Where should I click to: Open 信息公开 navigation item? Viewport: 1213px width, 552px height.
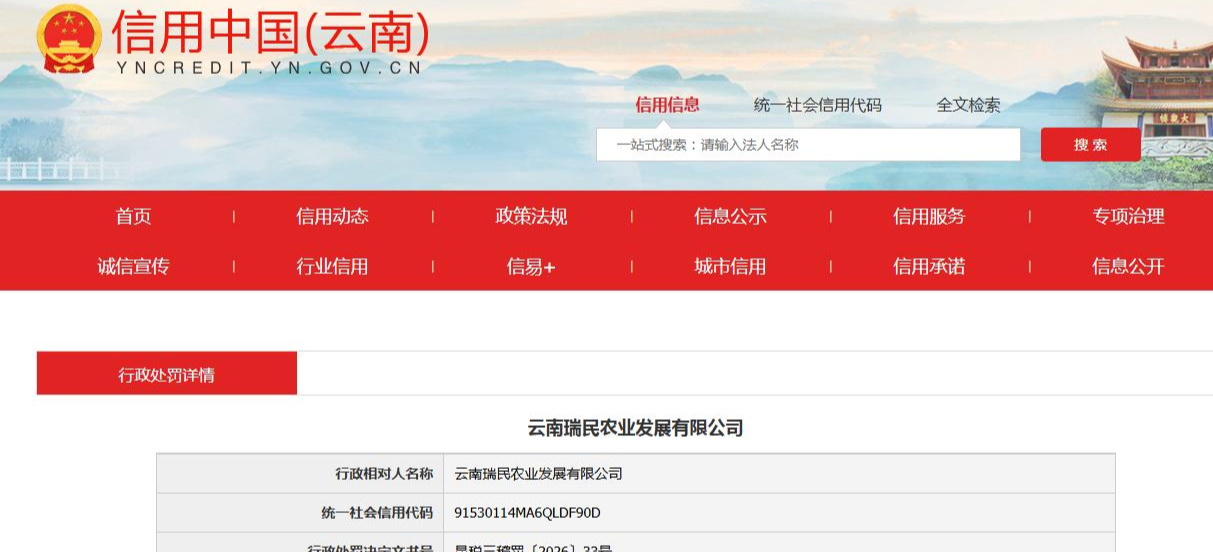(1128, 266)
